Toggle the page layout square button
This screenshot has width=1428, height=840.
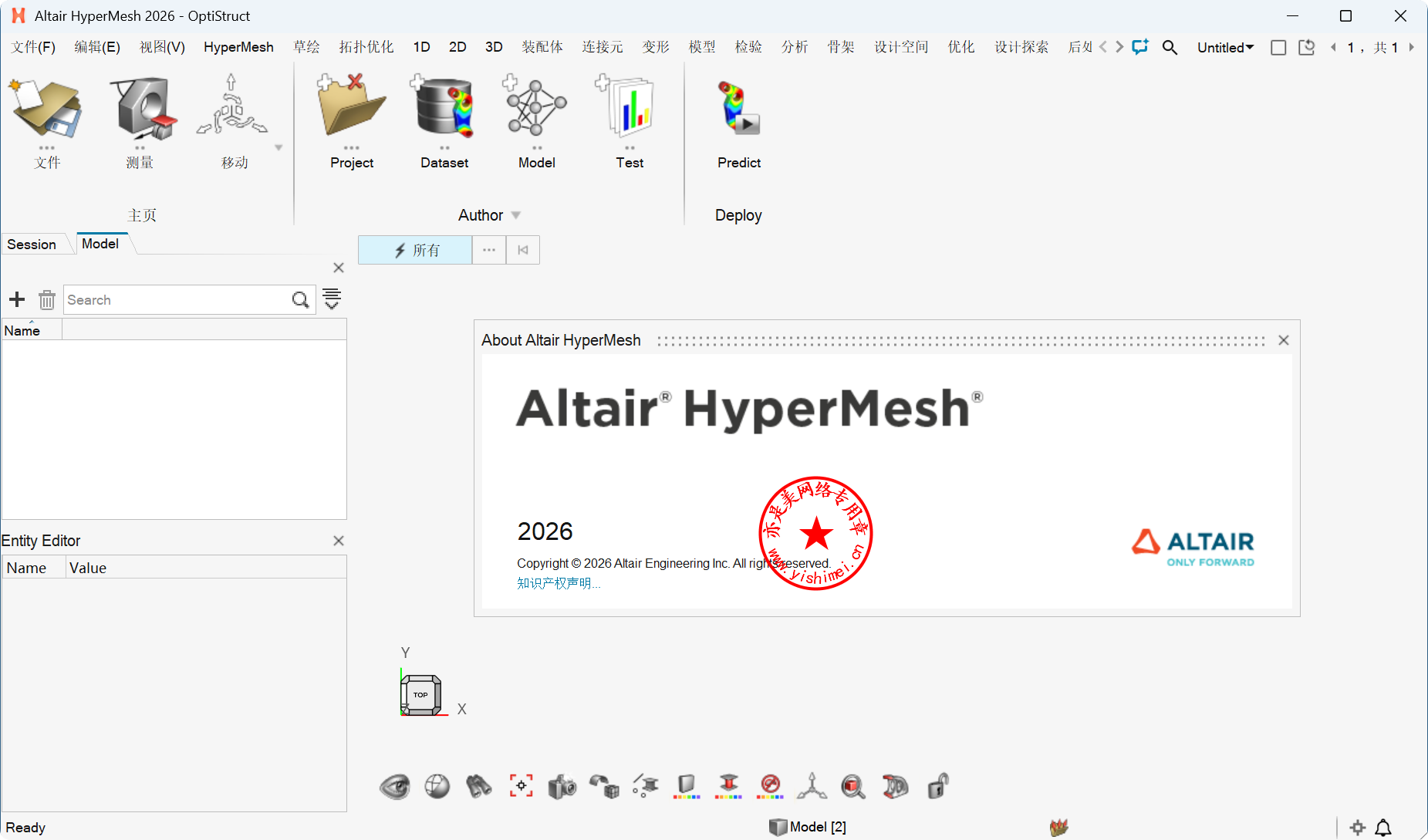pos(1278,48)
